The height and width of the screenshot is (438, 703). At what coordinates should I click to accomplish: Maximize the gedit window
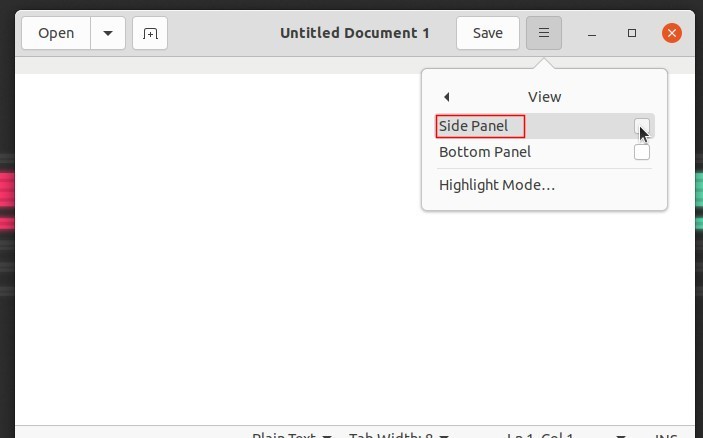coord(632,33)
